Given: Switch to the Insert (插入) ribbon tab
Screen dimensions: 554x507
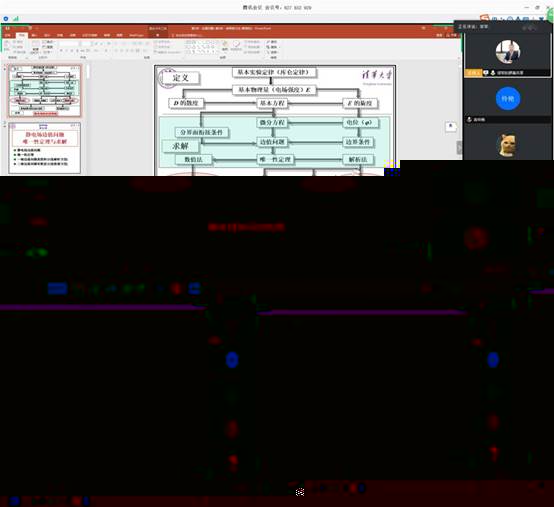Looking at the screenshot, I should (34, 35).
